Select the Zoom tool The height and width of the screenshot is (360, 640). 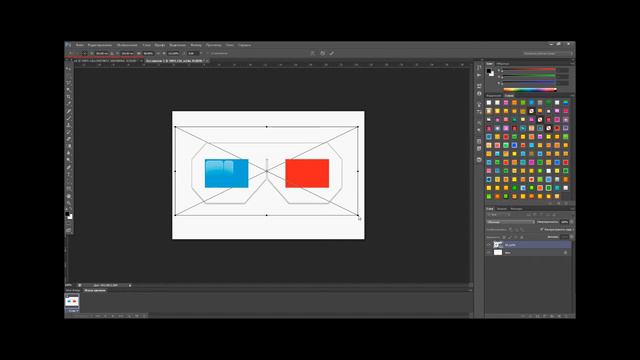68,203
